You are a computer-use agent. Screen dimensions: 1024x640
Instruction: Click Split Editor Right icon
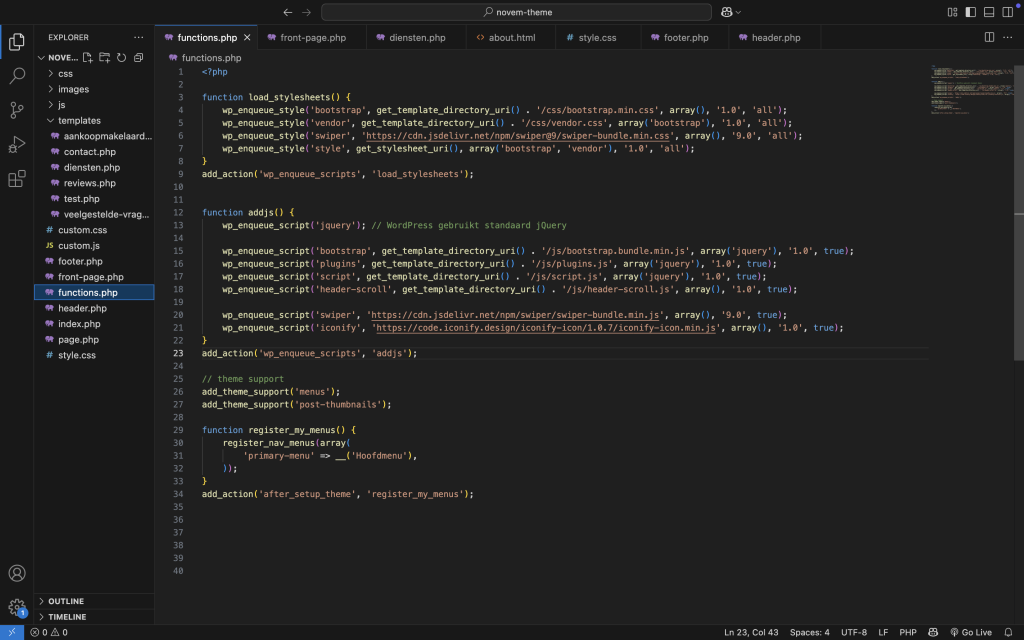[x=989, y=37]
